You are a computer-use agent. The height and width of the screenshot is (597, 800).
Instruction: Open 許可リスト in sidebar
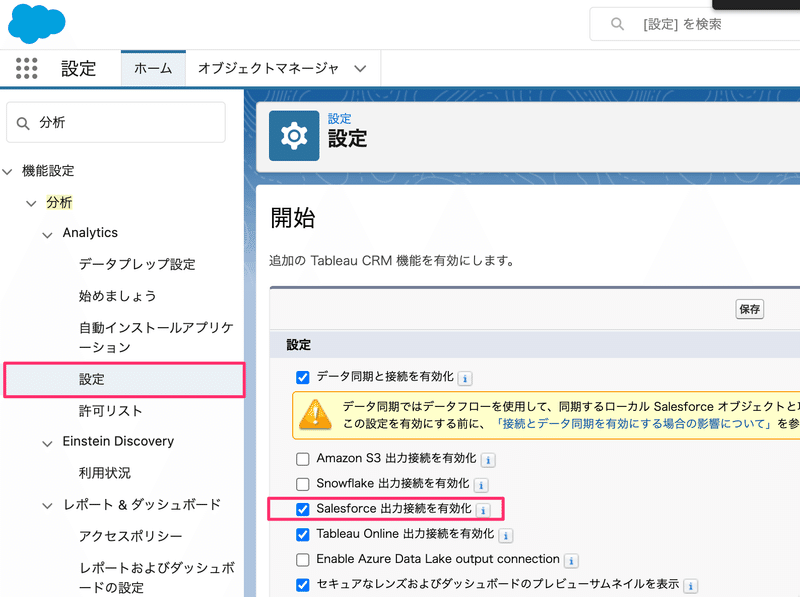tap(110, 411)
